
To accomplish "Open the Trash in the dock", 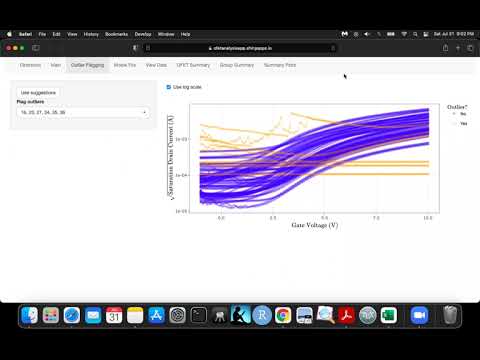I will pyautogui.click(x=450, y=315).
